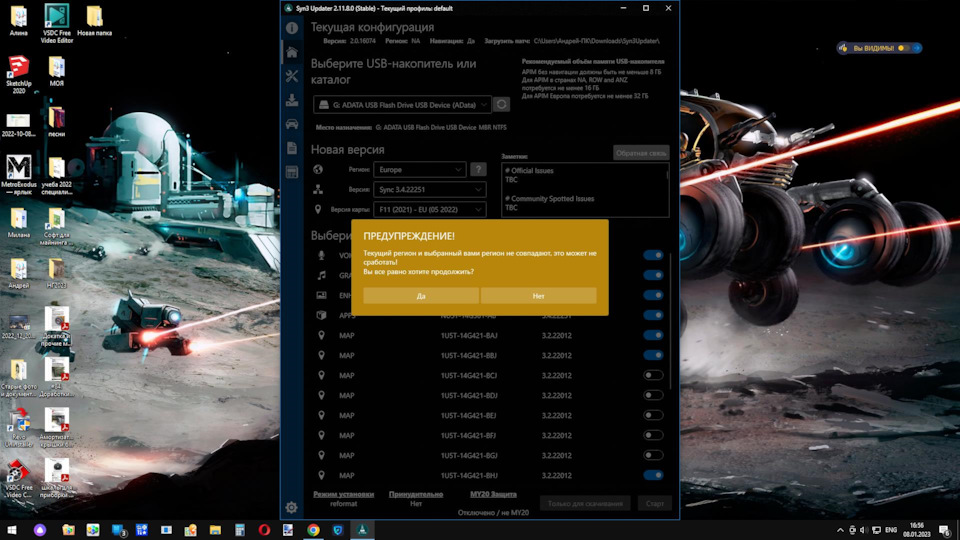Open VSDC Free Video Editor desktop icon
960x540 pixels.
coord(57,23)
